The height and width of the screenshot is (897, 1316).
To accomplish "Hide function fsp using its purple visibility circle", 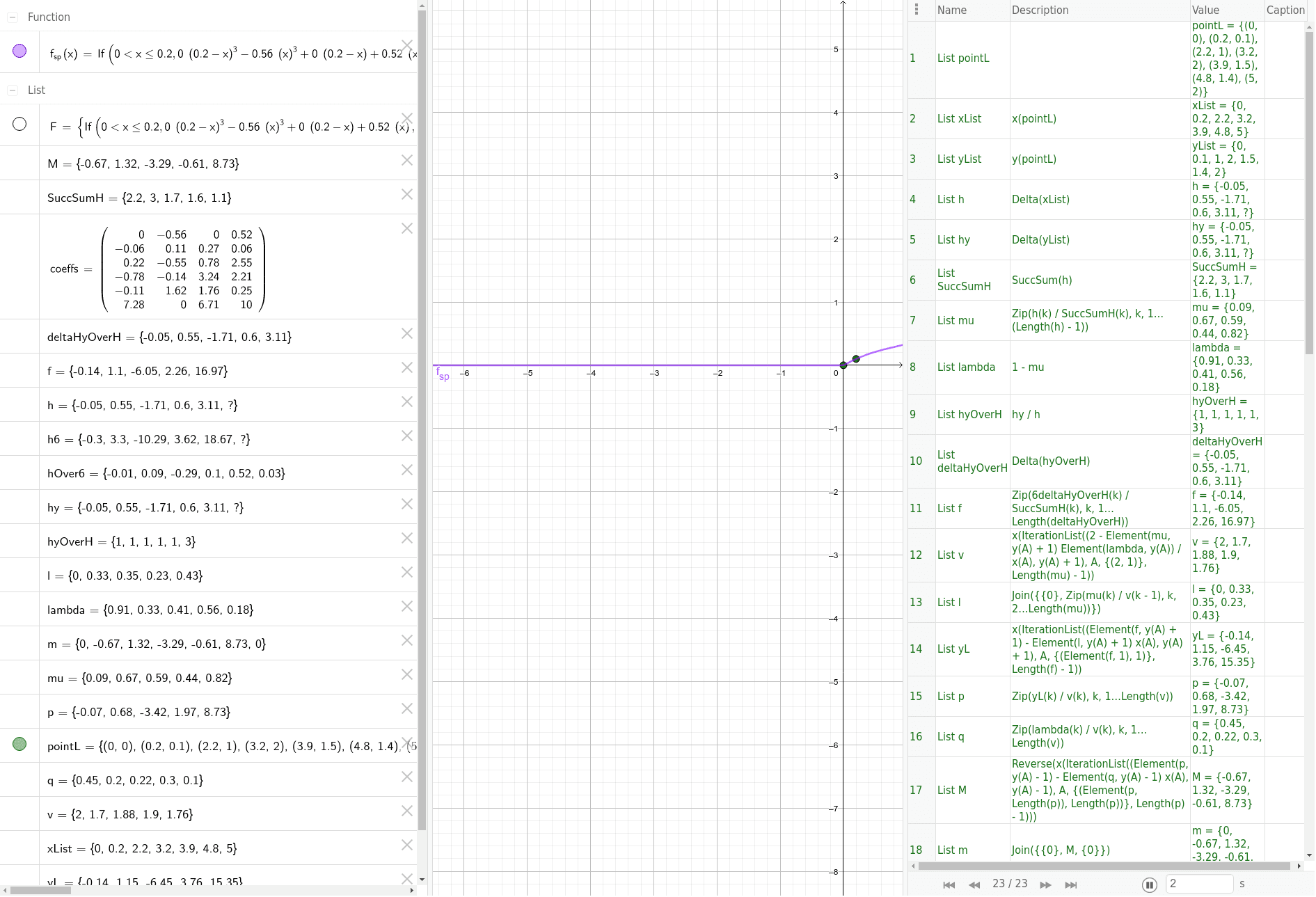I will coord(19,51).
